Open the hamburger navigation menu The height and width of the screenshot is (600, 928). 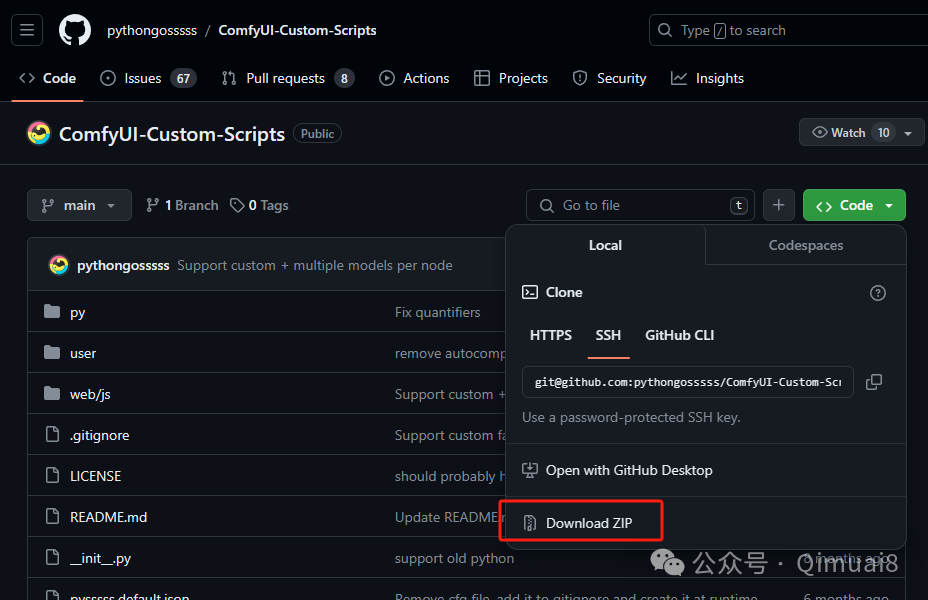pos(27,30)
